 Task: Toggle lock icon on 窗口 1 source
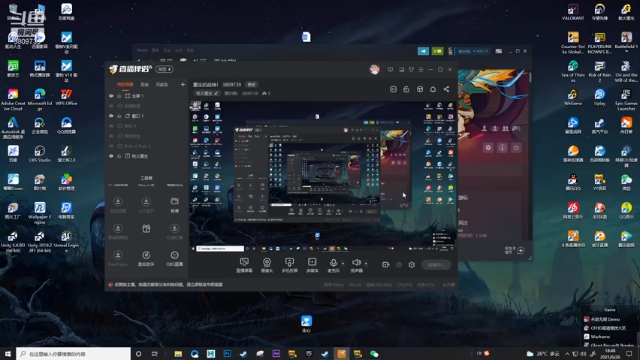click(119, 116)
